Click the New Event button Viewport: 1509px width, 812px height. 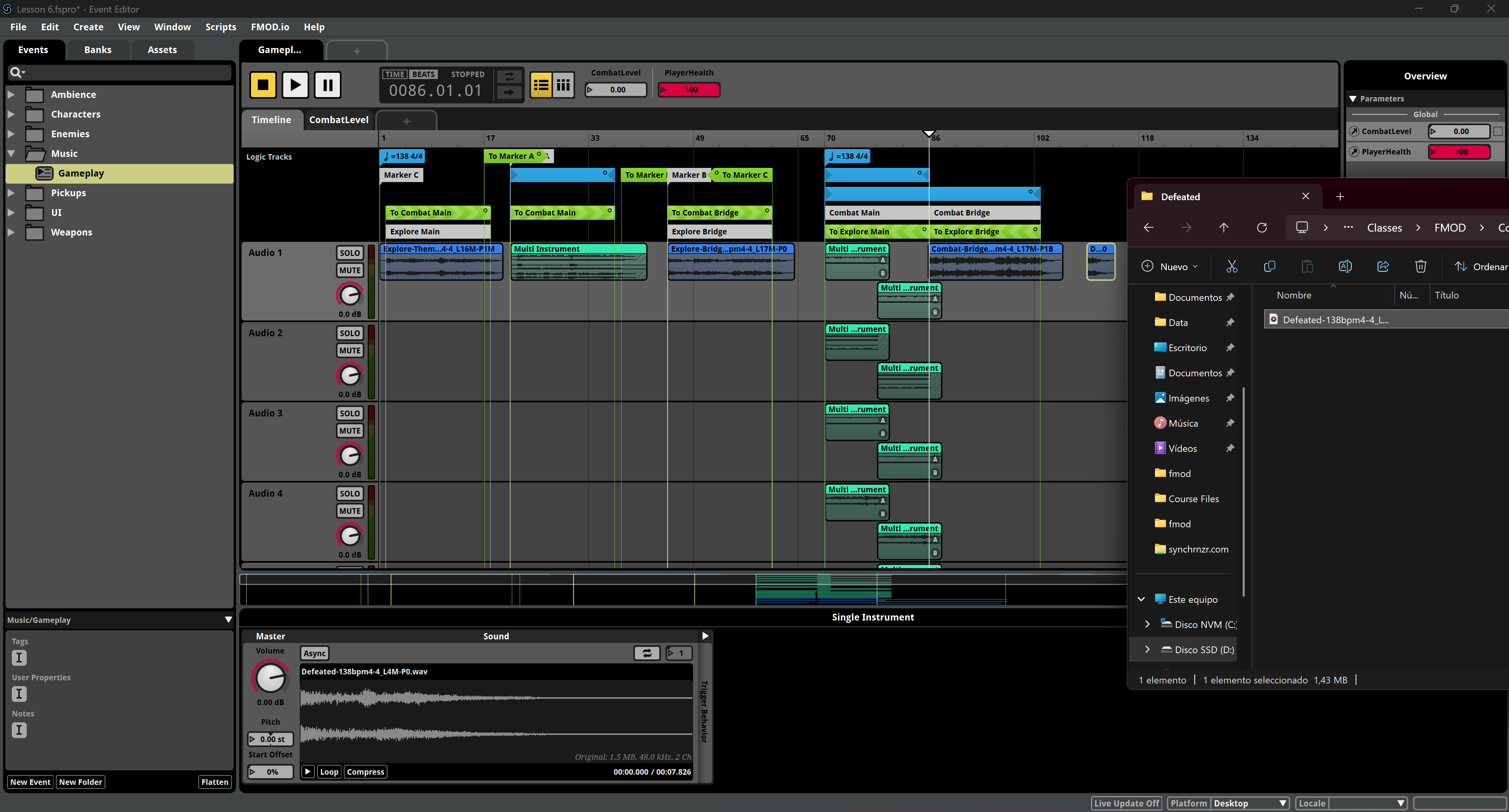pyautogui.click(x=30, y=782)
